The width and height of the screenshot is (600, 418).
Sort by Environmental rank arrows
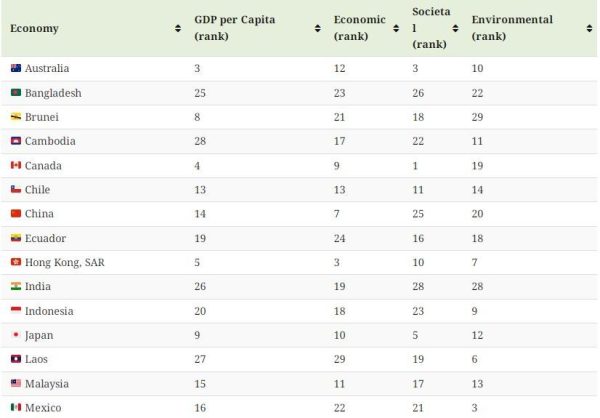[589, 28]
